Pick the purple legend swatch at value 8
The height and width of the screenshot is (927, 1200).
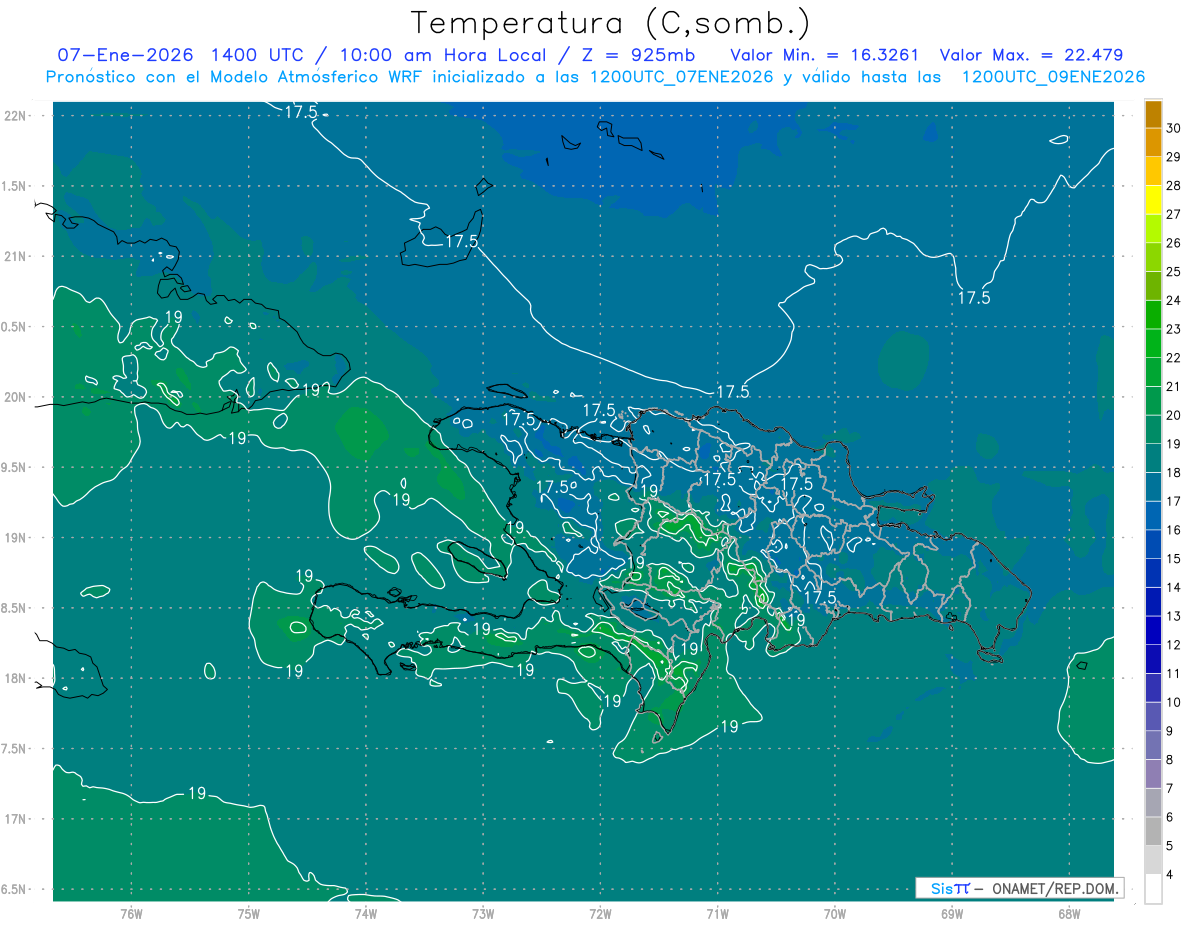(1153, 745)
